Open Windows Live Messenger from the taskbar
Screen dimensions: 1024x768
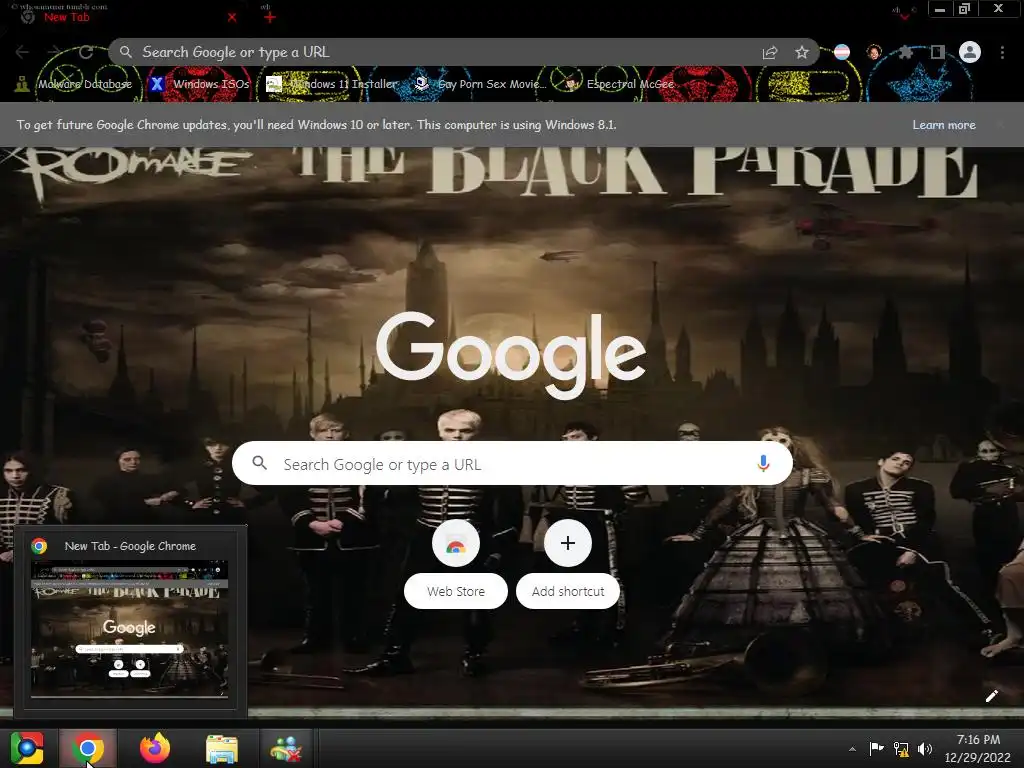coord(285,748)
